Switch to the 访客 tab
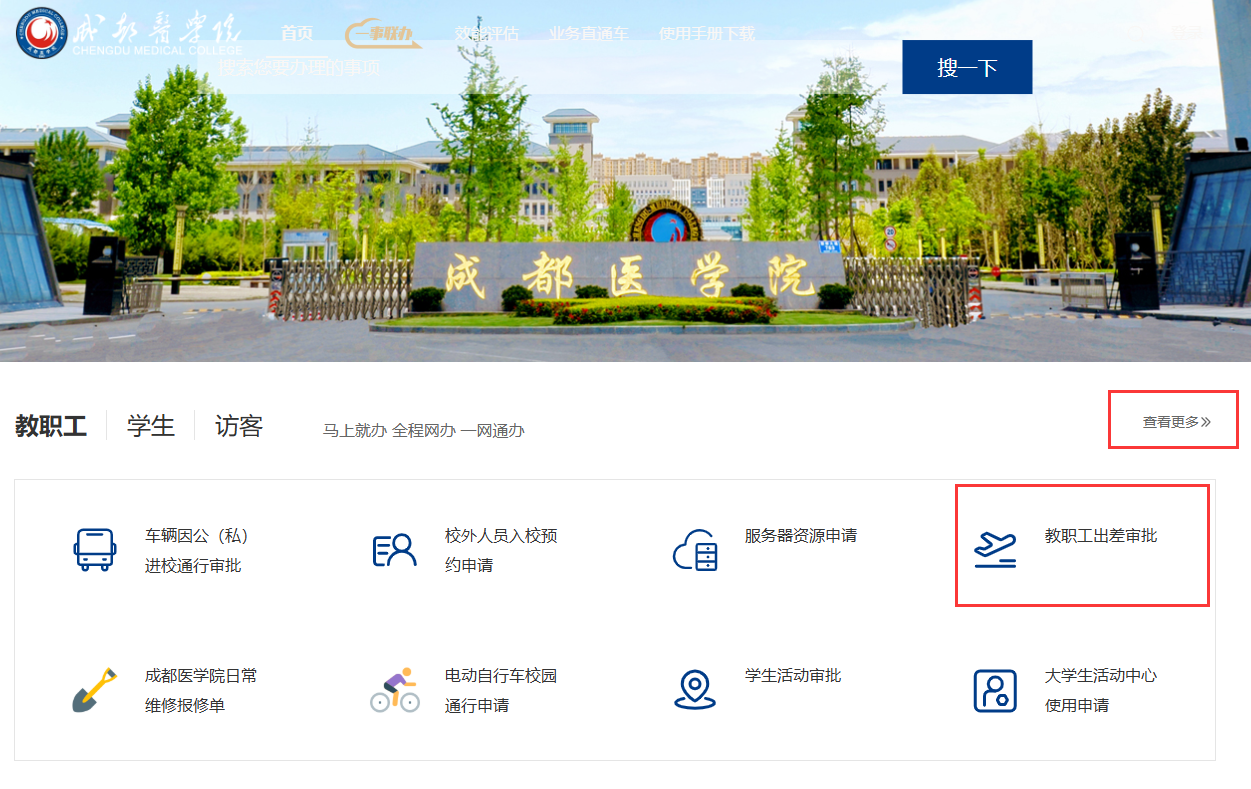 (239, 426)
